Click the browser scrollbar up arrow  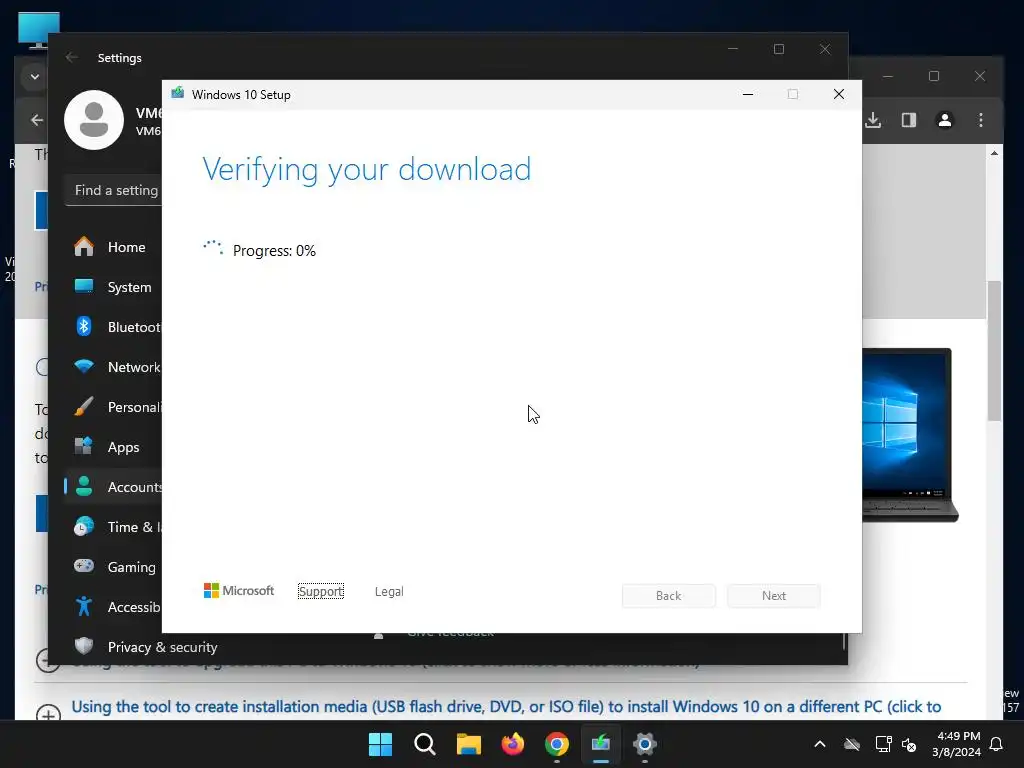click(x=994, y=153)
